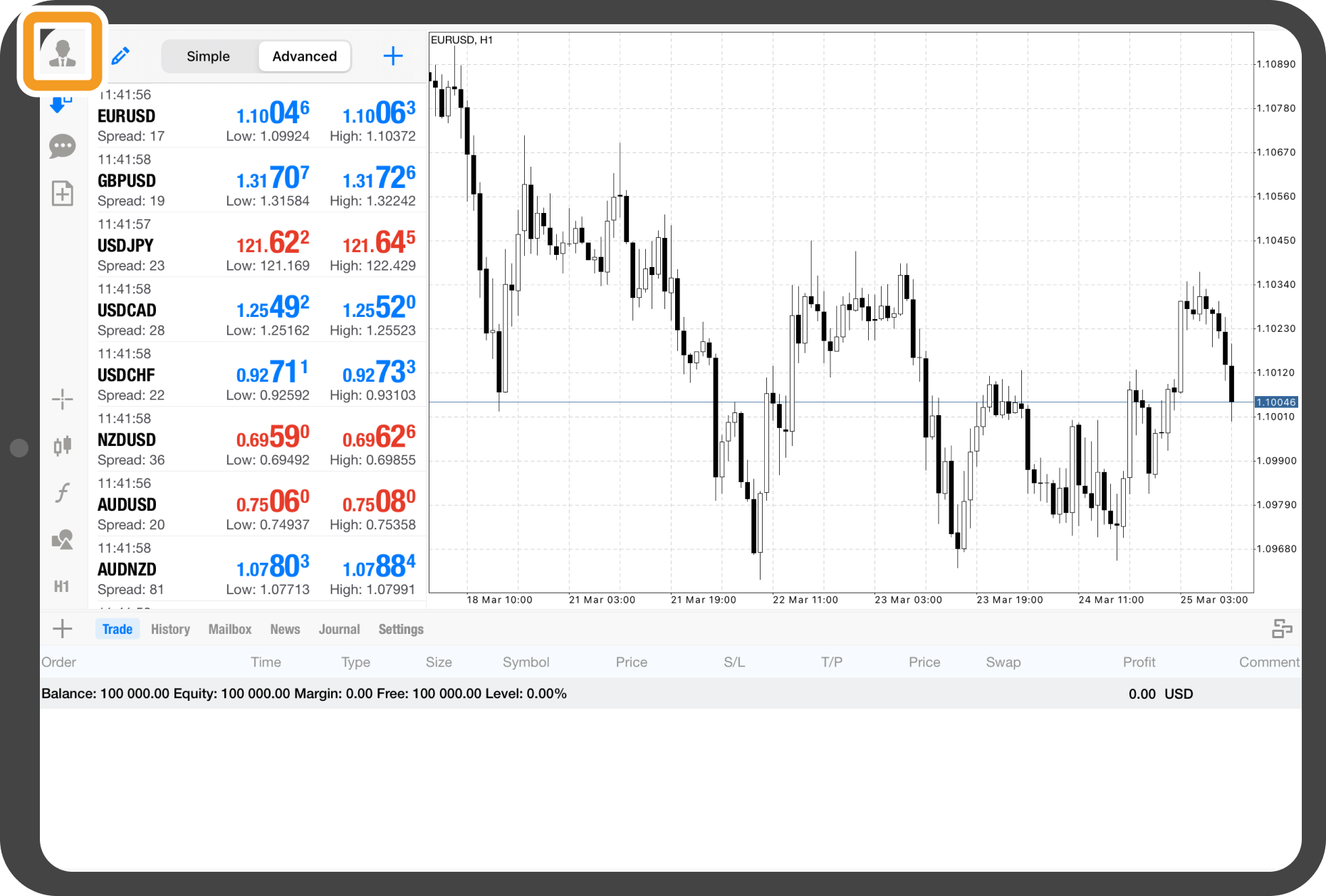
Task: Open the indicators function icon
Action: coord(63,492)
